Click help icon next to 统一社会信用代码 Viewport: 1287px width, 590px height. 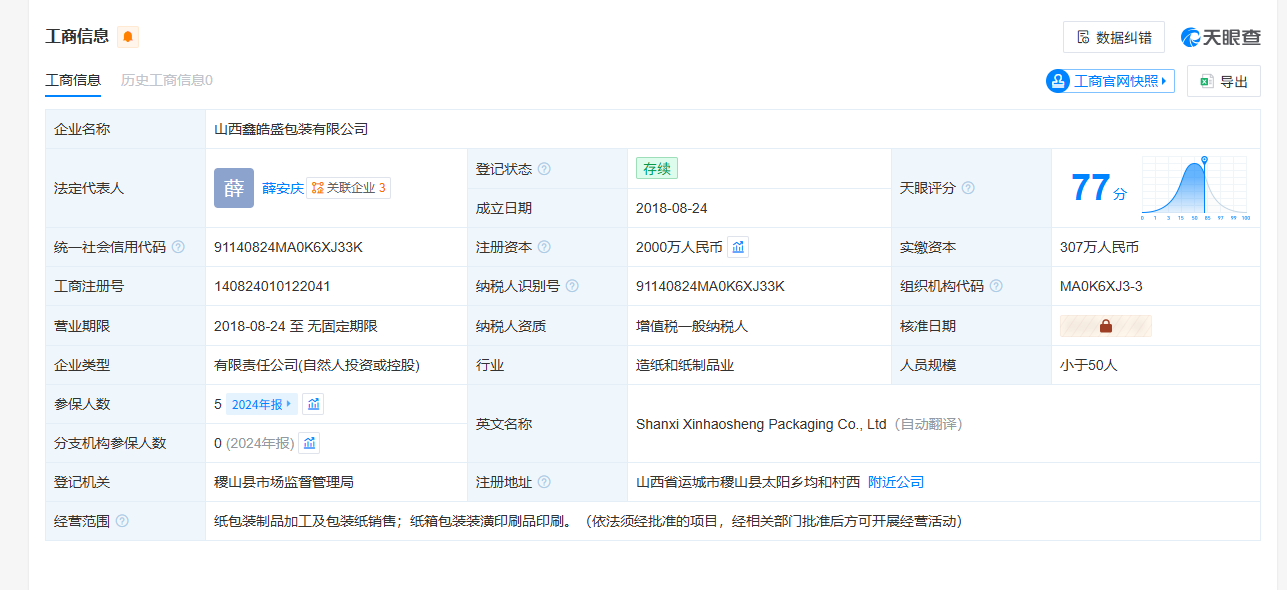click(x=178, y=247)
